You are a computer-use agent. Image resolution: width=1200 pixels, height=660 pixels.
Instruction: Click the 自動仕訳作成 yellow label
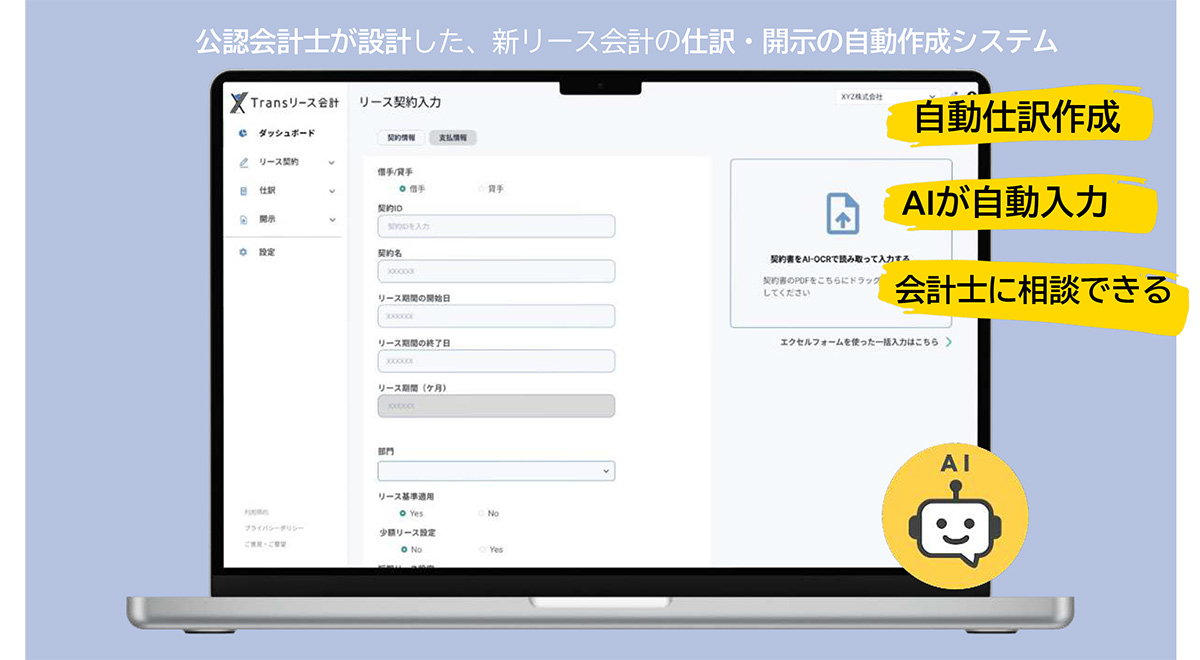[1018, 120]
